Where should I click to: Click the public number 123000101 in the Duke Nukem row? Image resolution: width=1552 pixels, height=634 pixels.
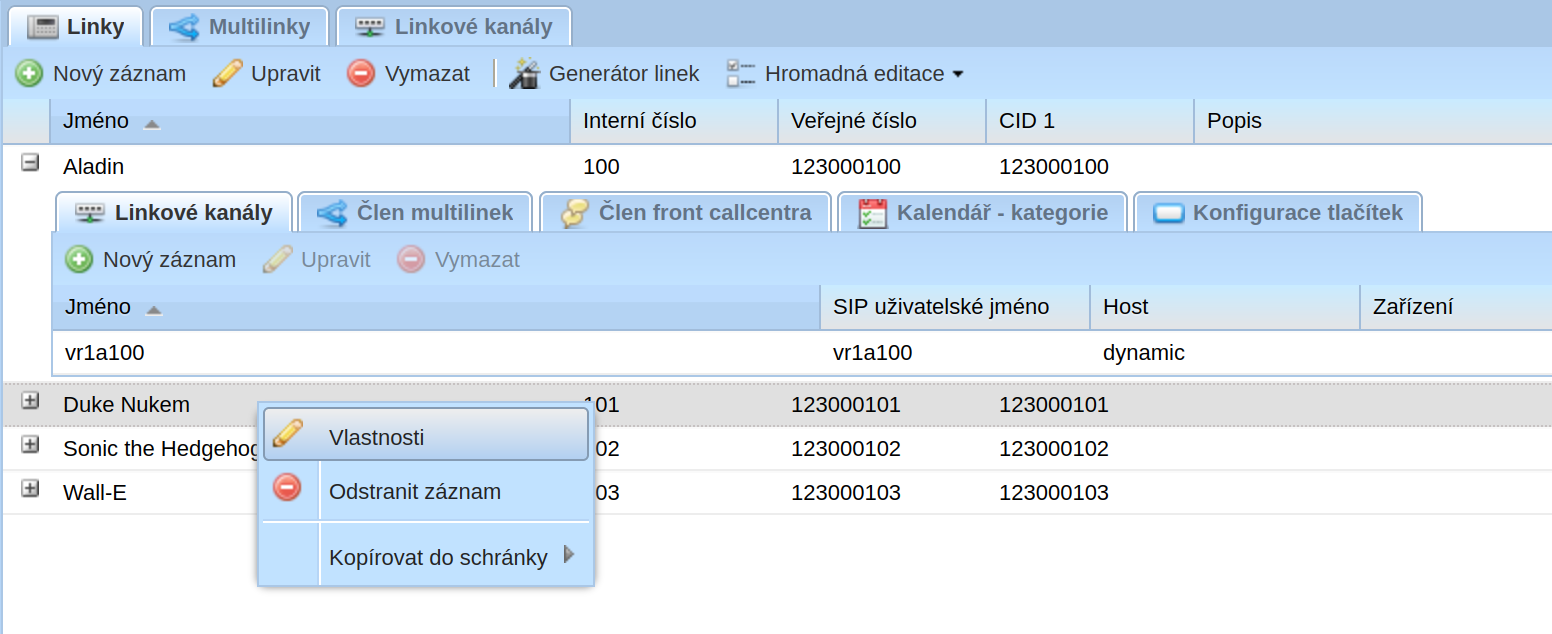click(x=846, y=405)
